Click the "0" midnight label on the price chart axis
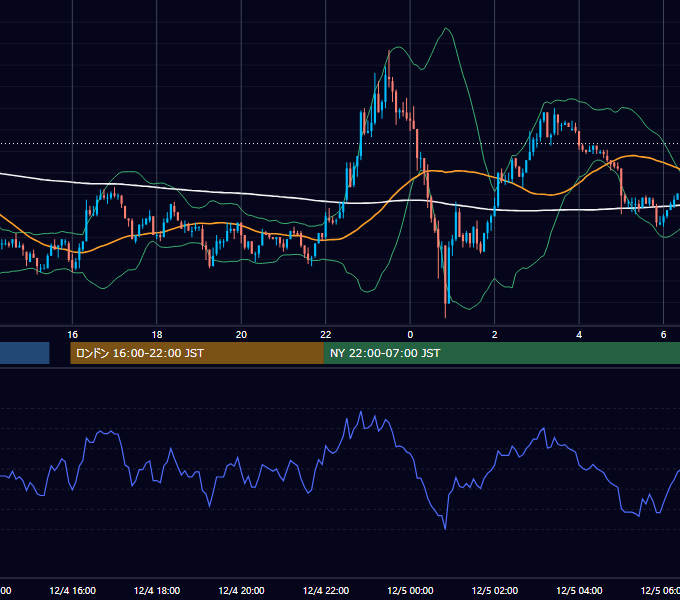Screen dimensions: 680x600 (410, 335)
